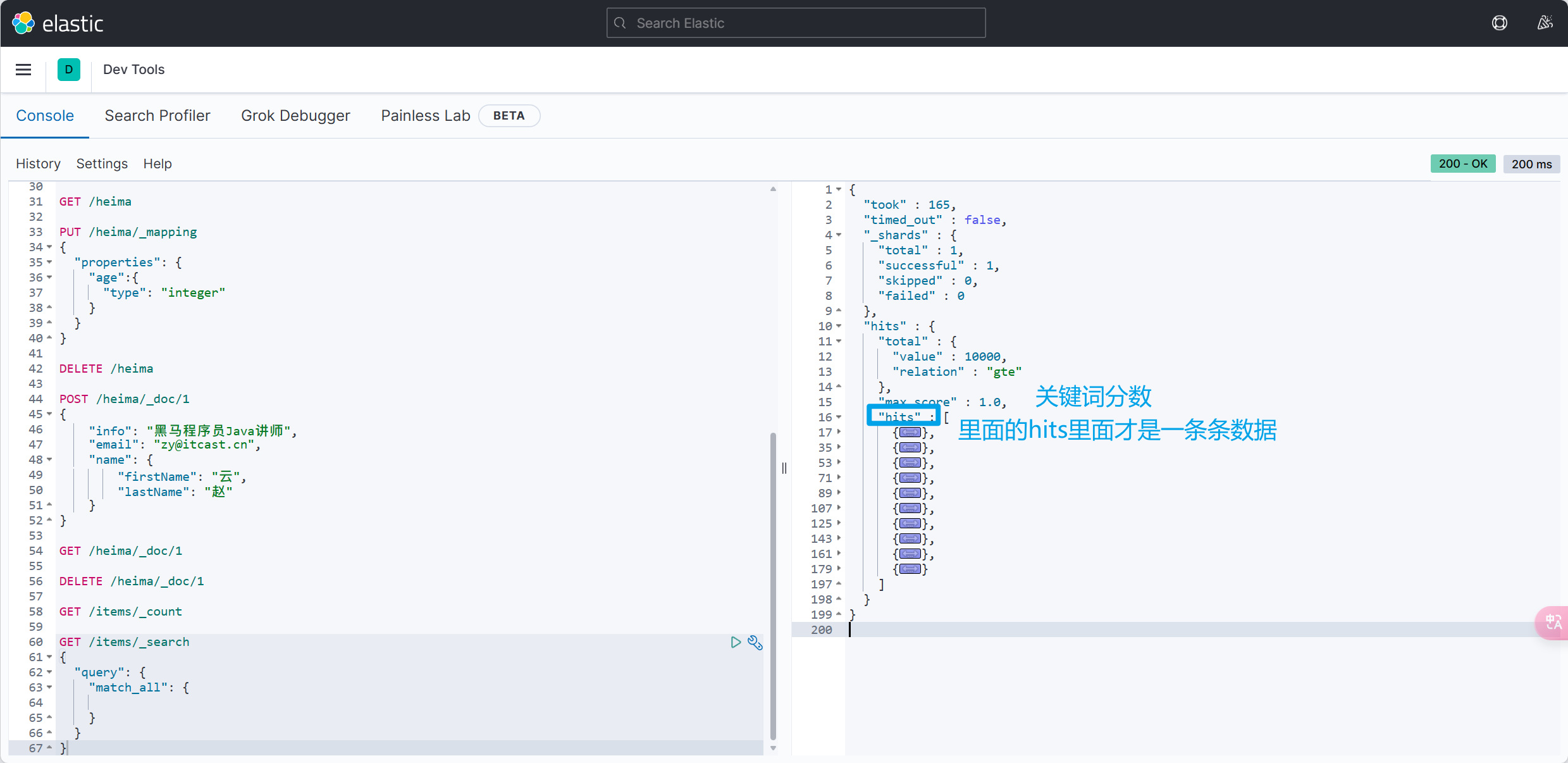Open the newsfeed celebration icon
The image size is (1568, 763).
[1545, 23]
